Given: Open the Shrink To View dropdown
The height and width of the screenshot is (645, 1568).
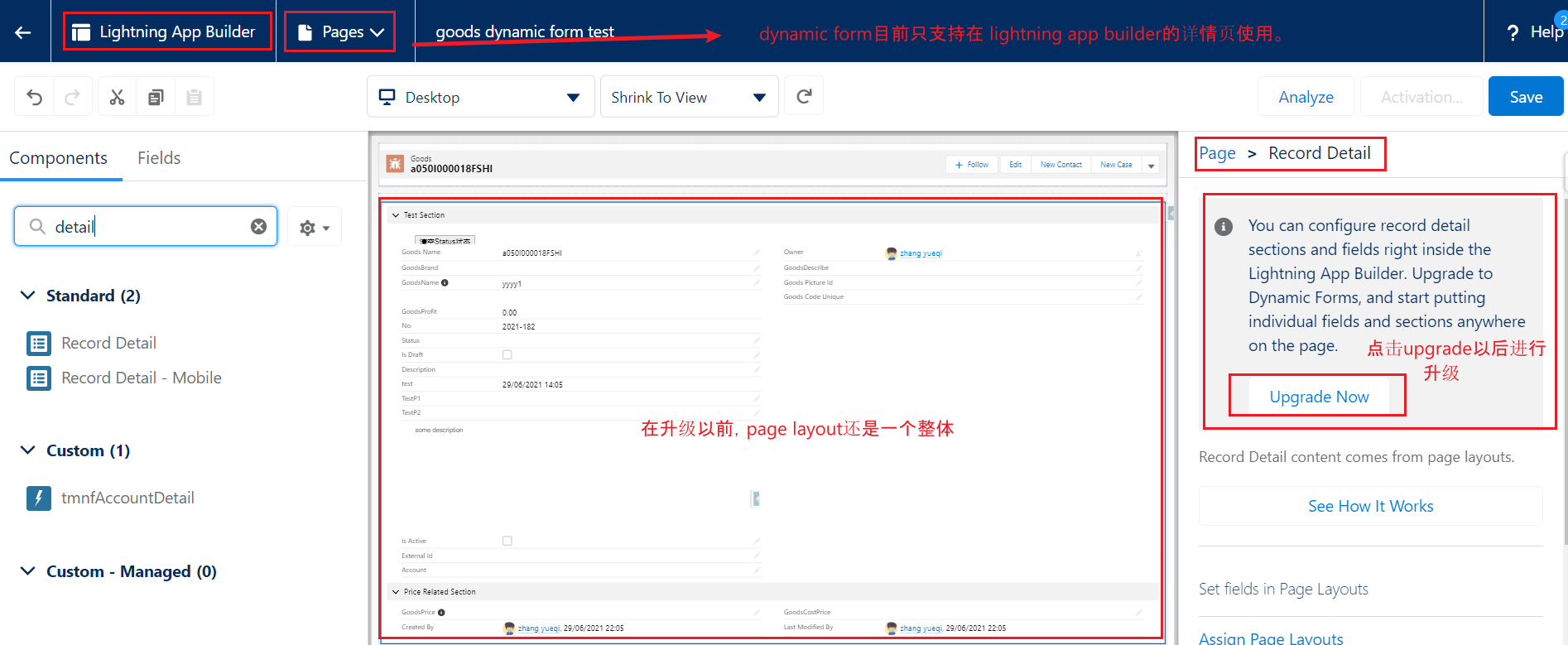Looking at the screenshot, I should [689, 97].
